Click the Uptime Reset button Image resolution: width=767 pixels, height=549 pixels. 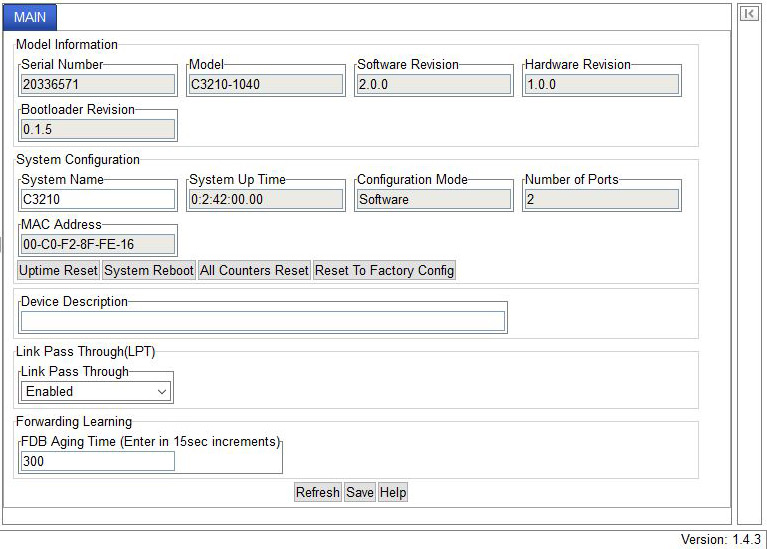(x=58, y=270)
